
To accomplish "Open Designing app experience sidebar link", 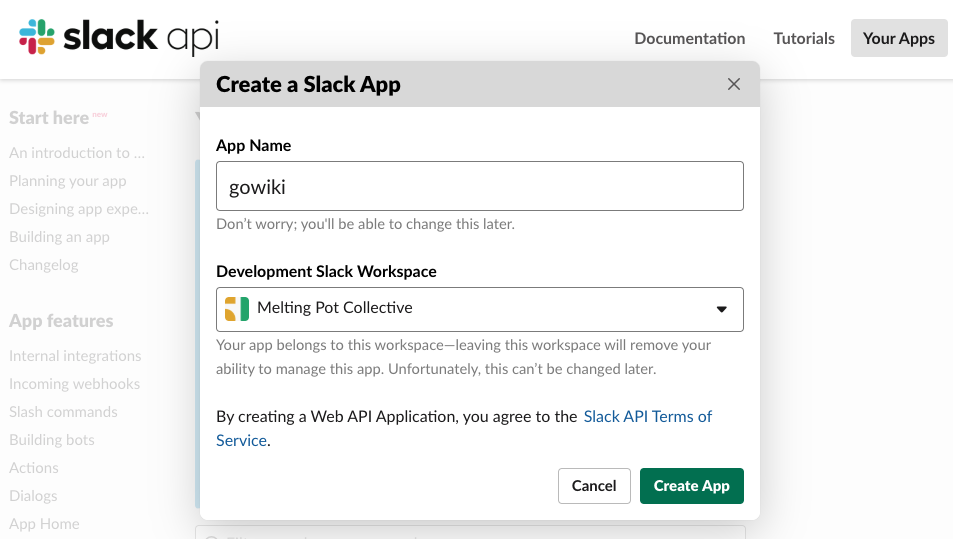I will point(79,209).
